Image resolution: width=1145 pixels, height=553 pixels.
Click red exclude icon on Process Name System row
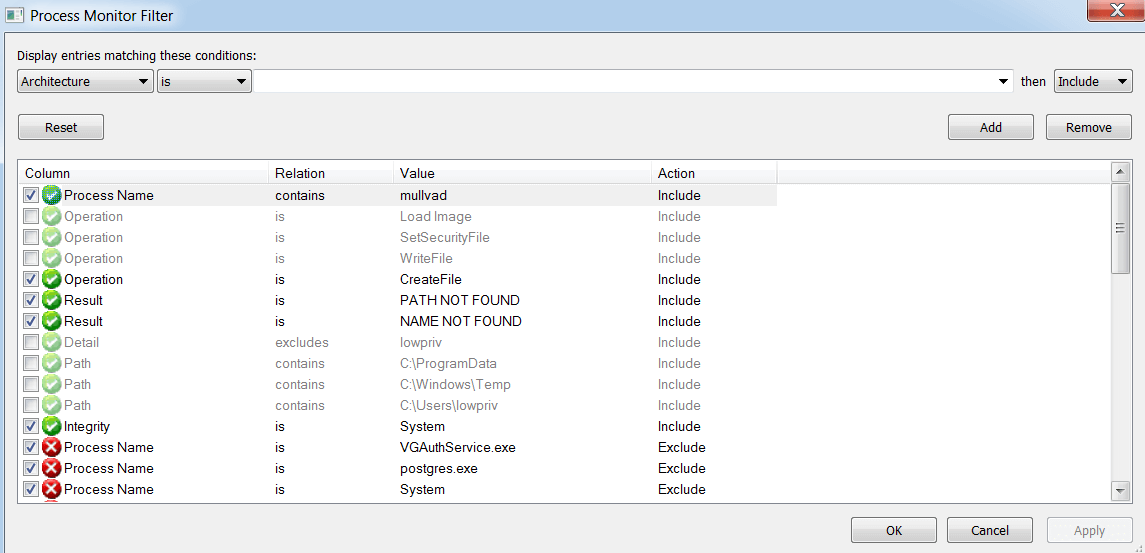coord(51,489)
